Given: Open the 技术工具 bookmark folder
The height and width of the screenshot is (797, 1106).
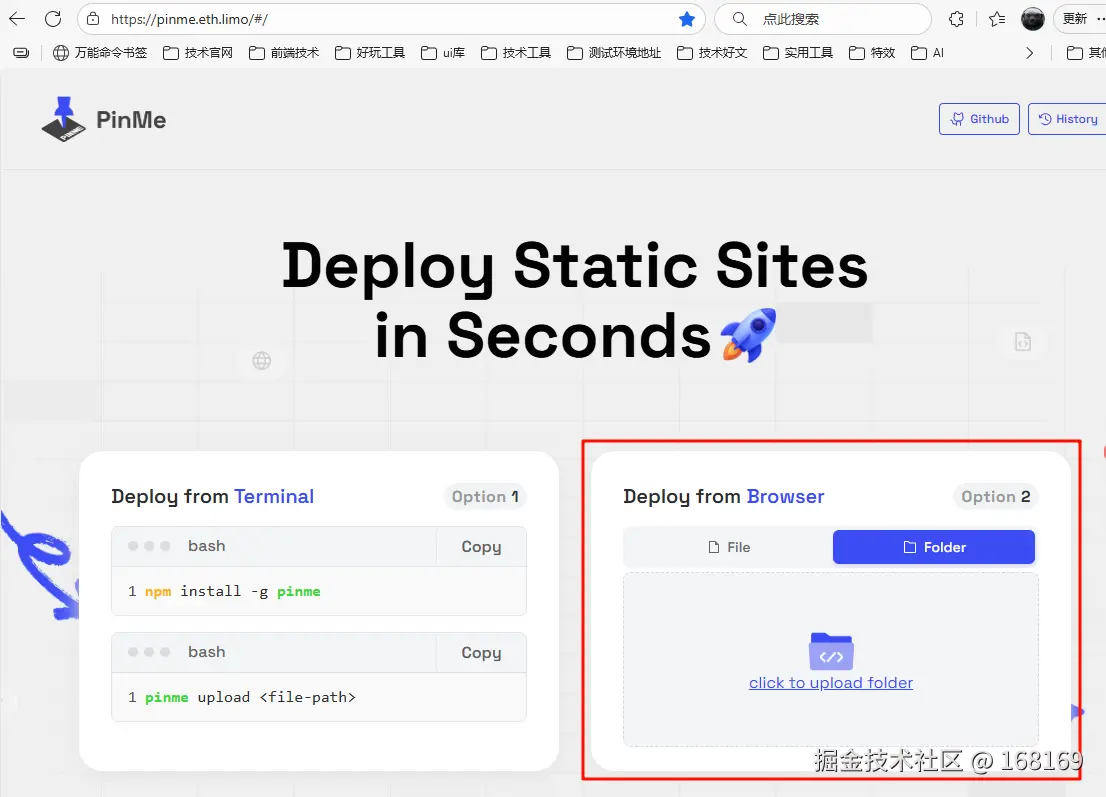Looking at the screenshot, I should click(x=516, y=53).
